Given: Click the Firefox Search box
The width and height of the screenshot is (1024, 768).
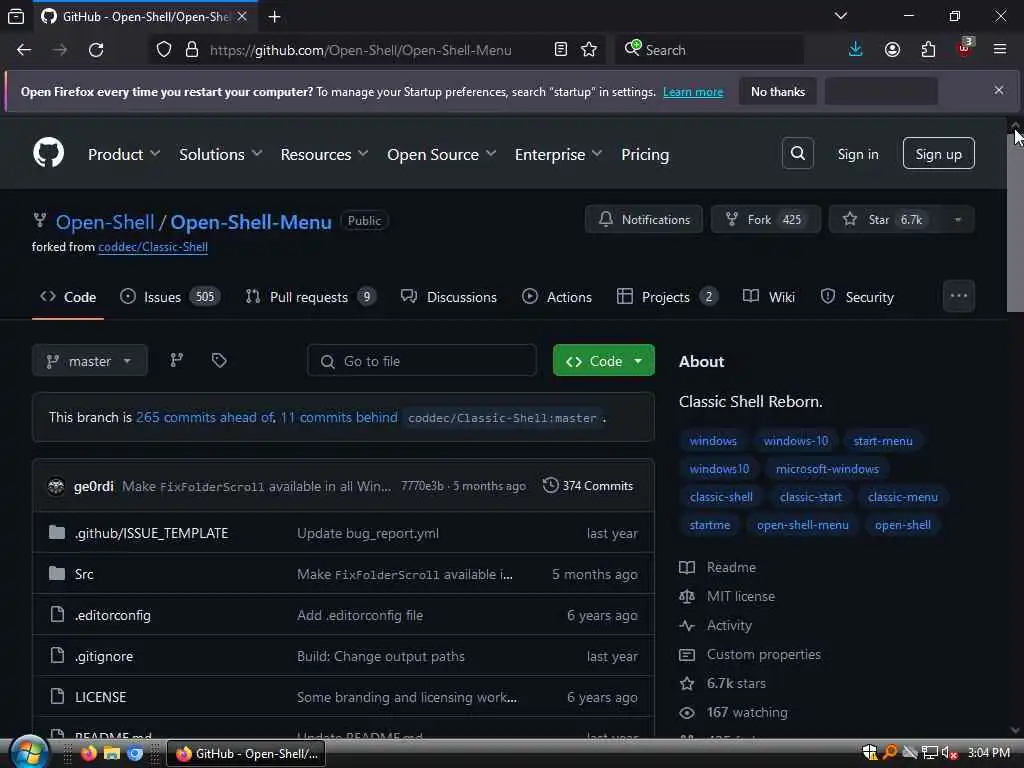Looking at the screenshot, I should [709, 50].
